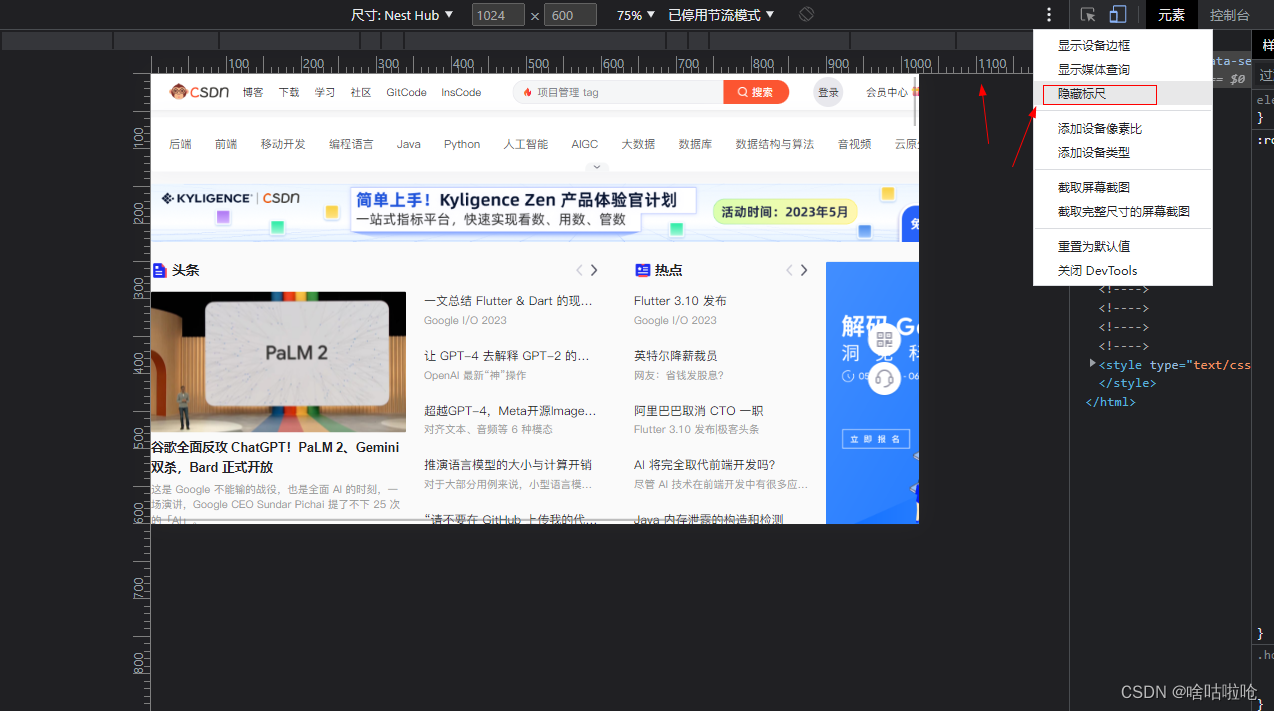1274x711 pixels.
Task: Select the AIGC category
Action: (x=585, y=144)
